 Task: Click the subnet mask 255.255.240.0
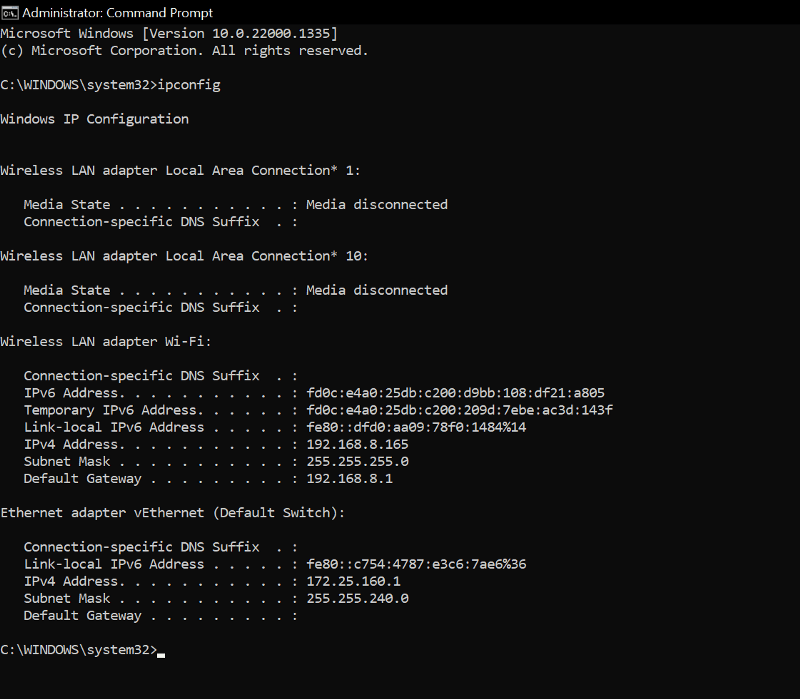[357, 598]
